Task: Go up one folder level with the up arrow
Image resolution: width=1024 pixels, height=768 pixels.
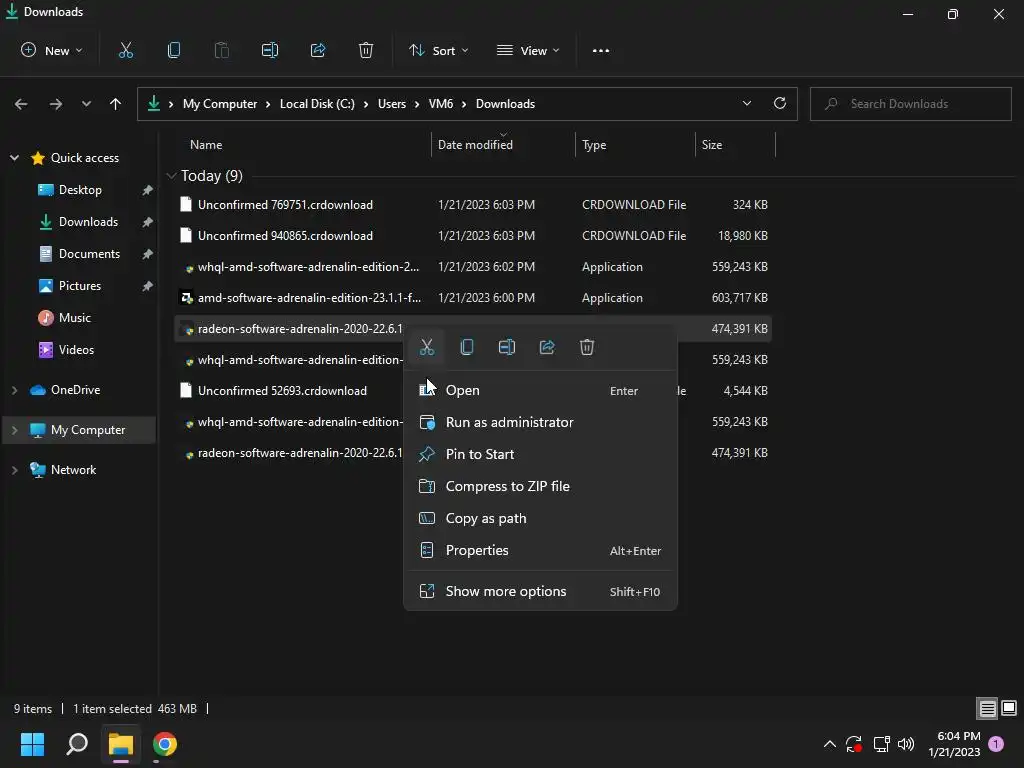Action: (x=116, y=104)
